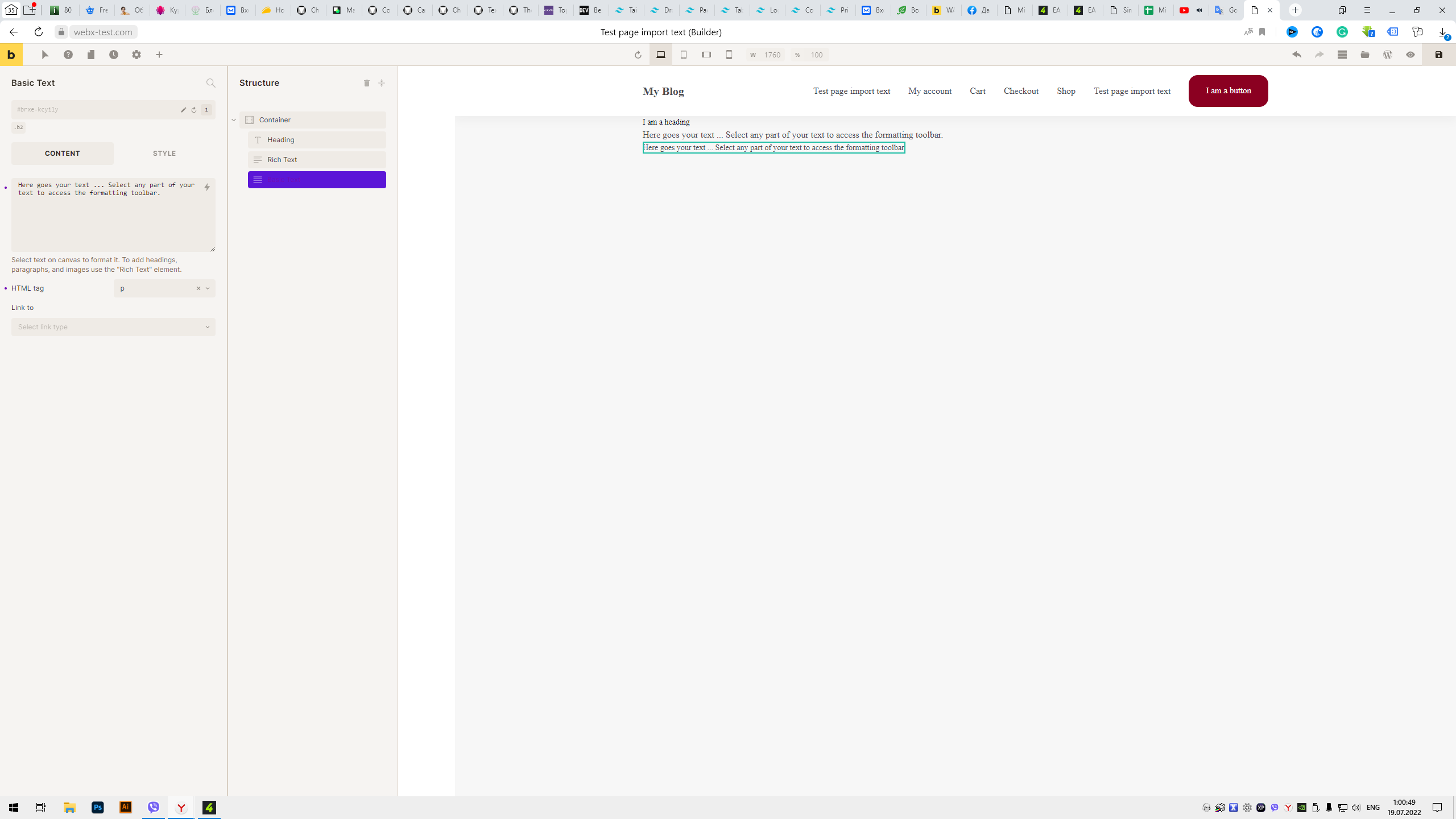Switch to the STYLE tab

point(164,154)
